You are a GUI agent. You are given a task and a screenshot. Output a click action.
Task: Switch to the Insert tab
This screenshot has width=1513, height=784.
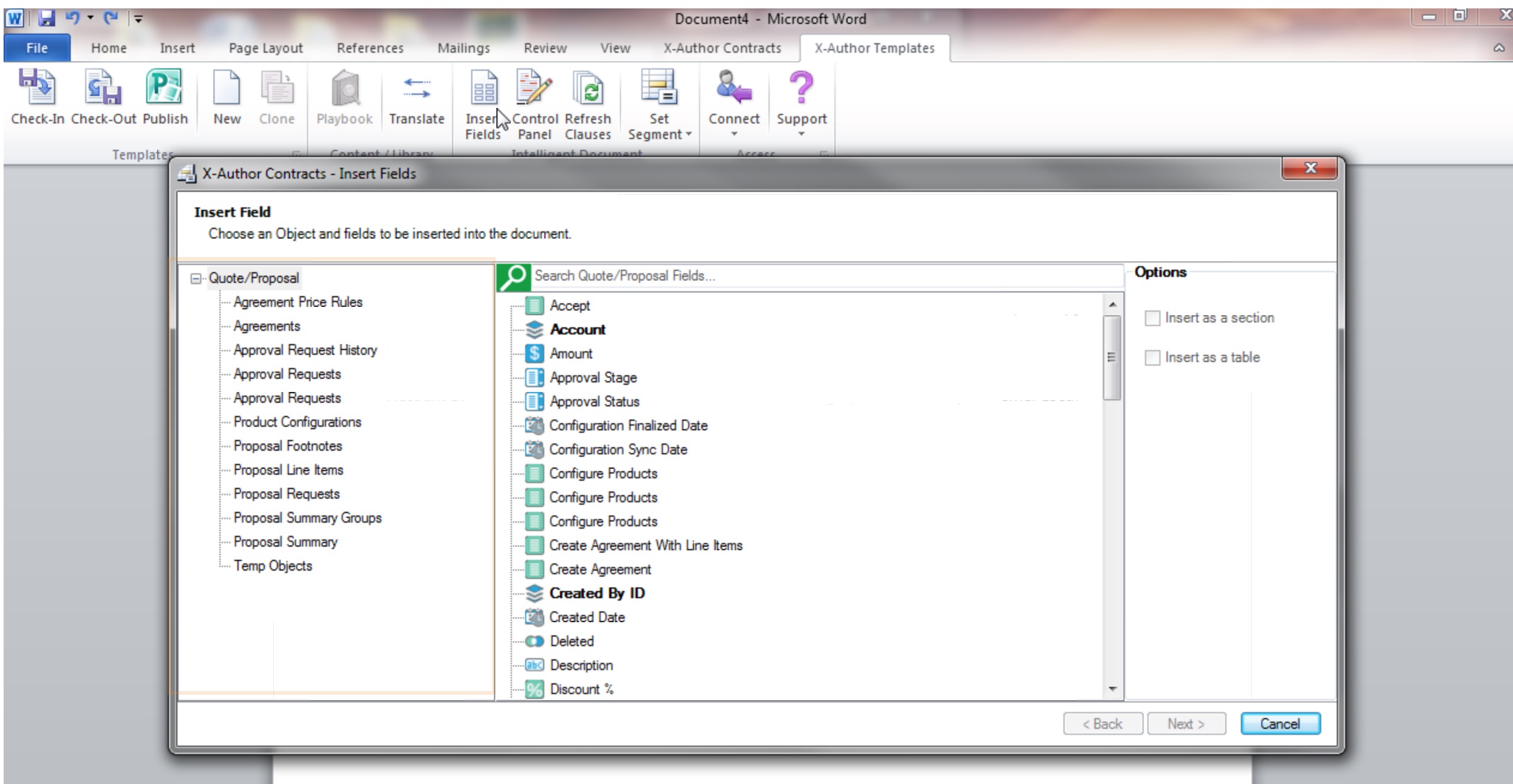[x=177, y=48]
